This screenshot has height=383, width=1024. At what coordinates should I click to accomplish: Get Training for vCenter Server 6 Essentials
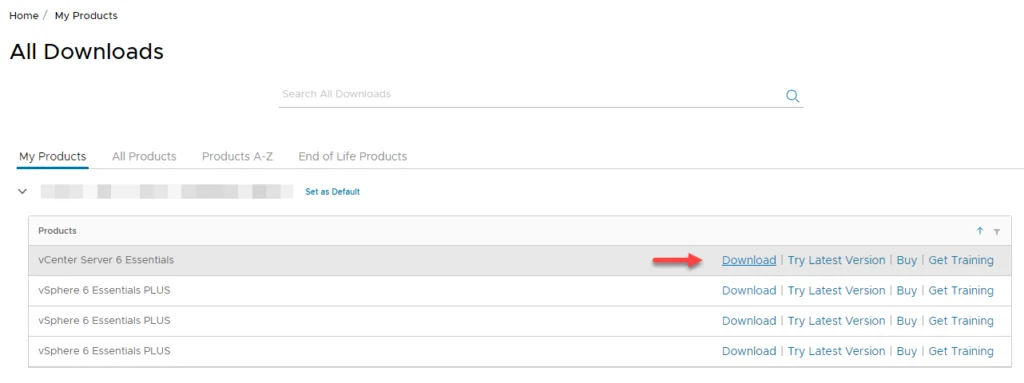(961, 260)
